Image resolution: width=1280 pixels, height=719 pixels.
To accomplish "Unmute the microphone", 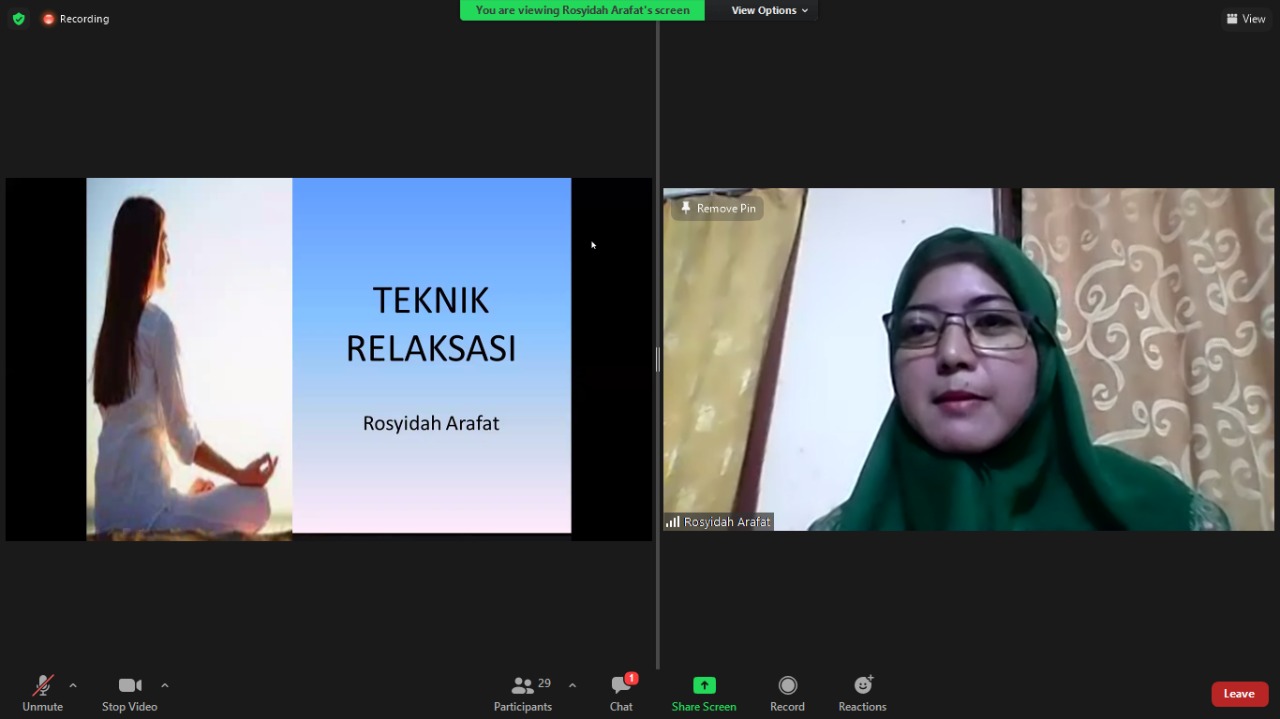I will 42,693.
